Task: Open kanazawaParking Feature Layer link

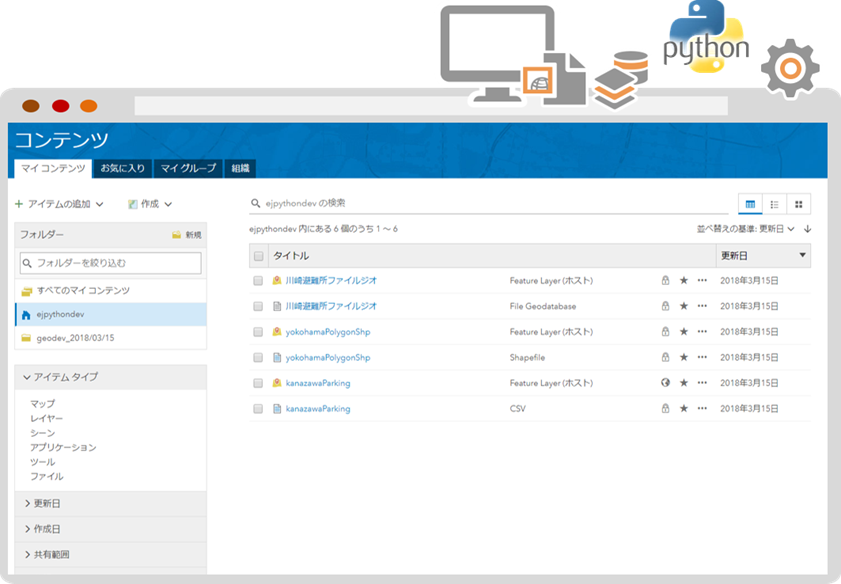Action: pyautogui.click(x=318, y=383)
